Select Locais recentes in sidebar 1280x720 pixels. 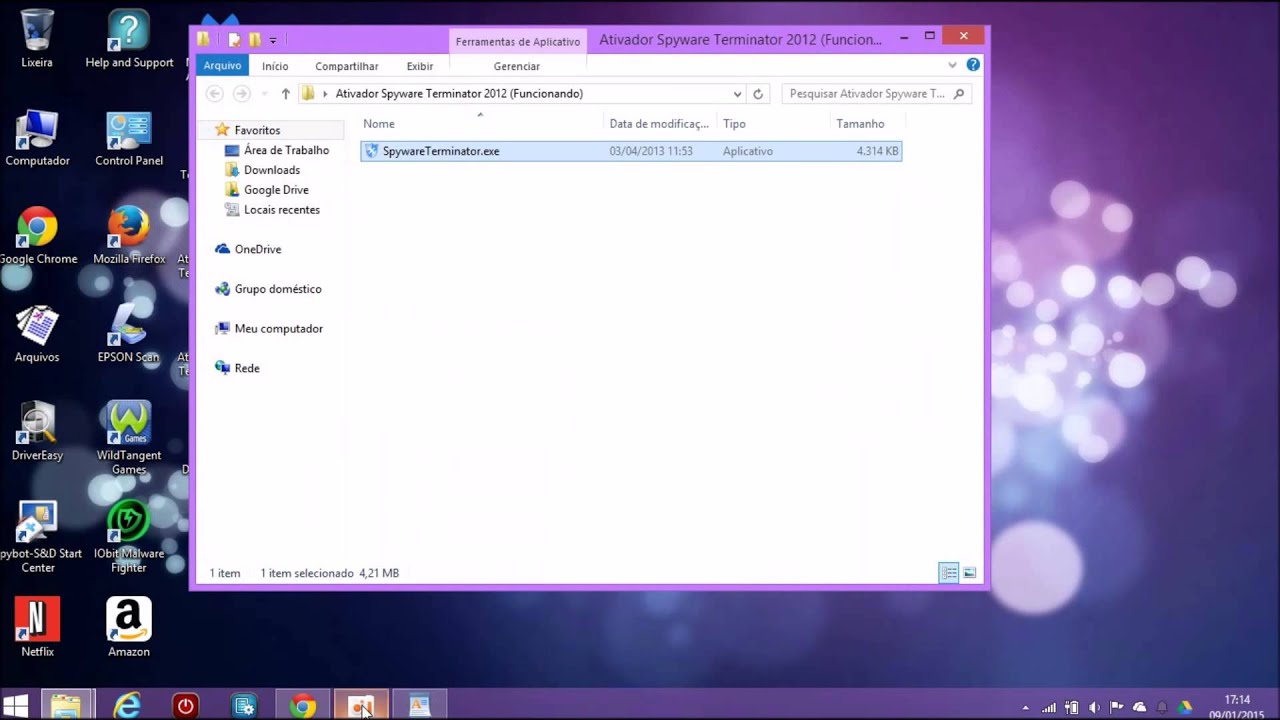(x=272, y=210)
